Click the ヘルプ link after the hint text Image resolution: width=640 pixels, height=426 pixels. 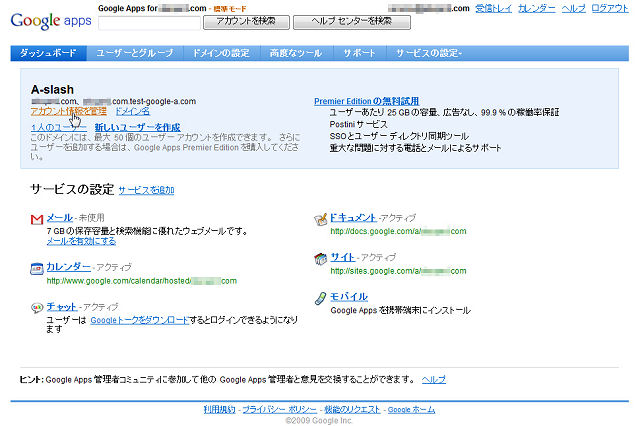point(433,379)
